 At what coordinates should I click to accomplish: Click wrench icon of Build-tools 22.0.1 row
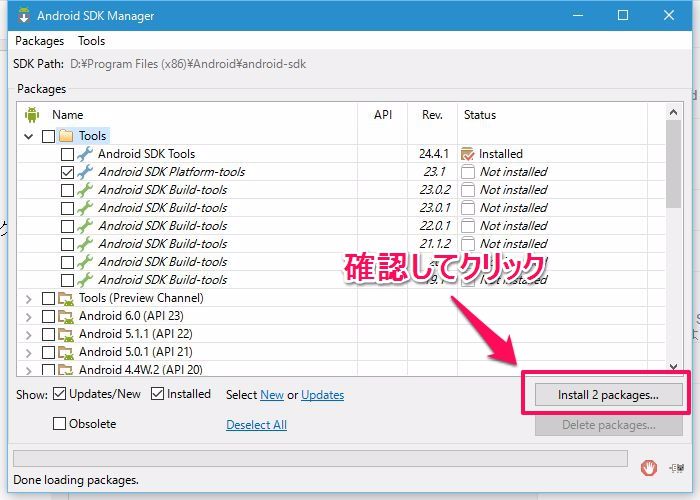pos(85,226)
